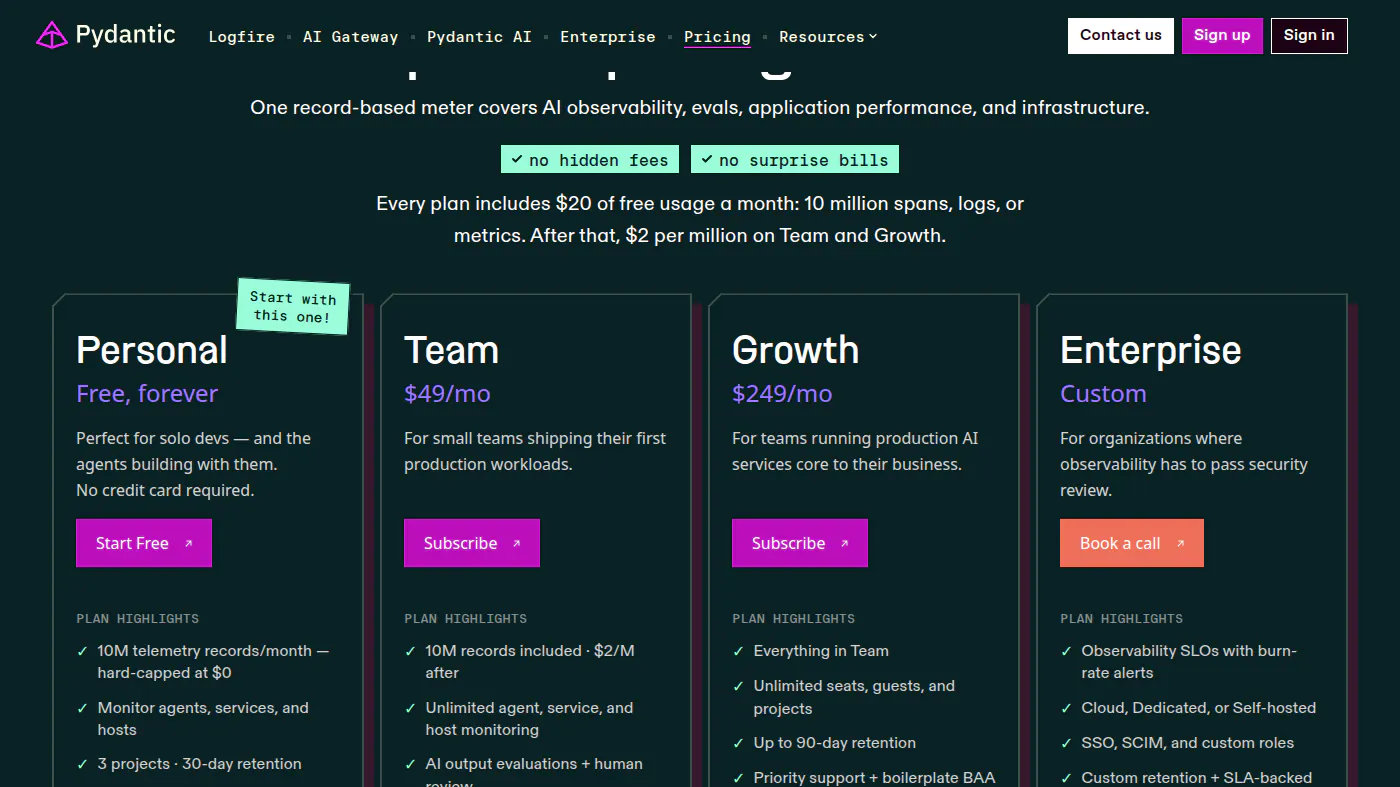
Task: Open the Logfire nav item
Action: (241, 37)
